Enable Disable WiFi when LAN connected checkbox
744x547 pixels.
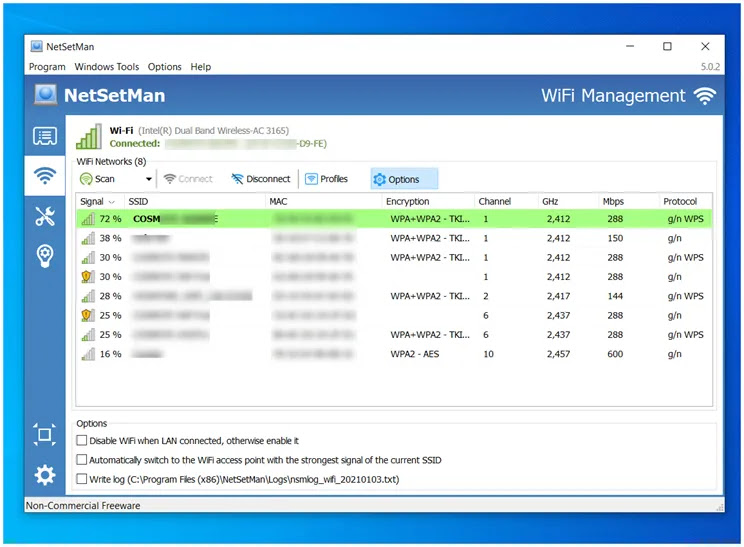(82, 440)
